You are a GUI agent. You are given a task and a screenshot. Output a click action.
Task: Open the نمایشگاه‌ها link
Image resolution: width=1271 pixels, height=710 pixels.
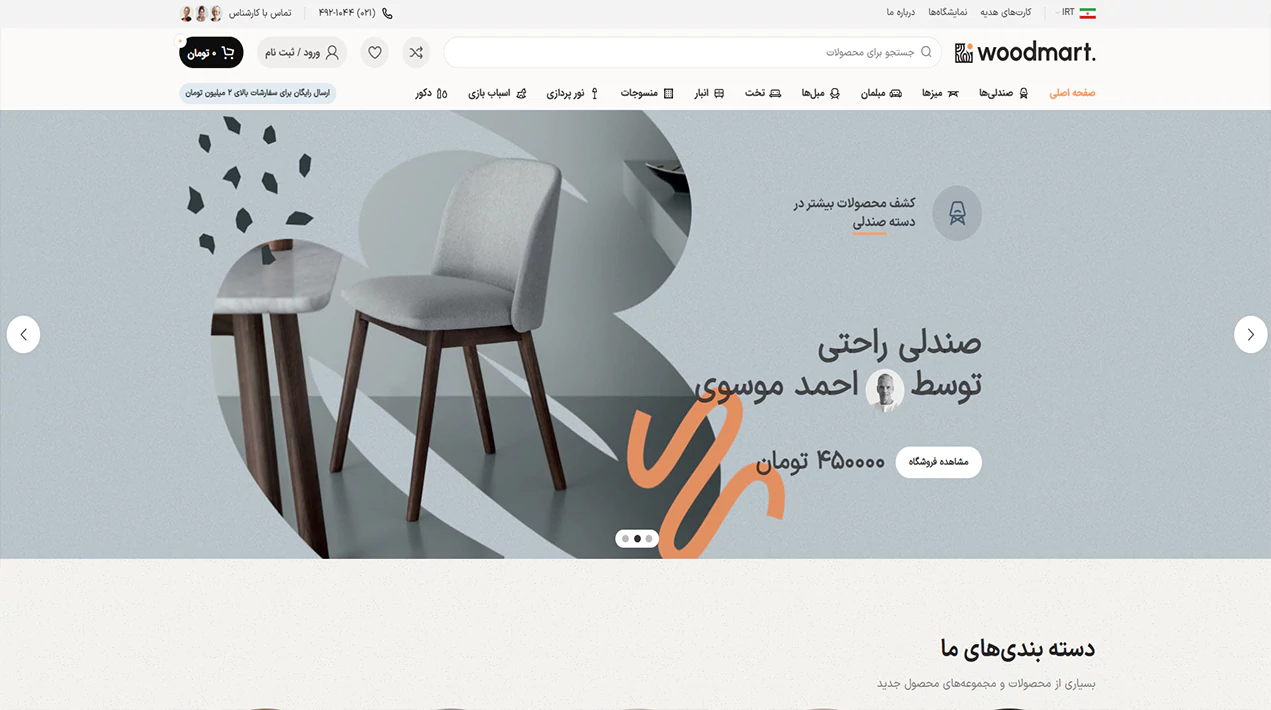click(x=947, y=13)
